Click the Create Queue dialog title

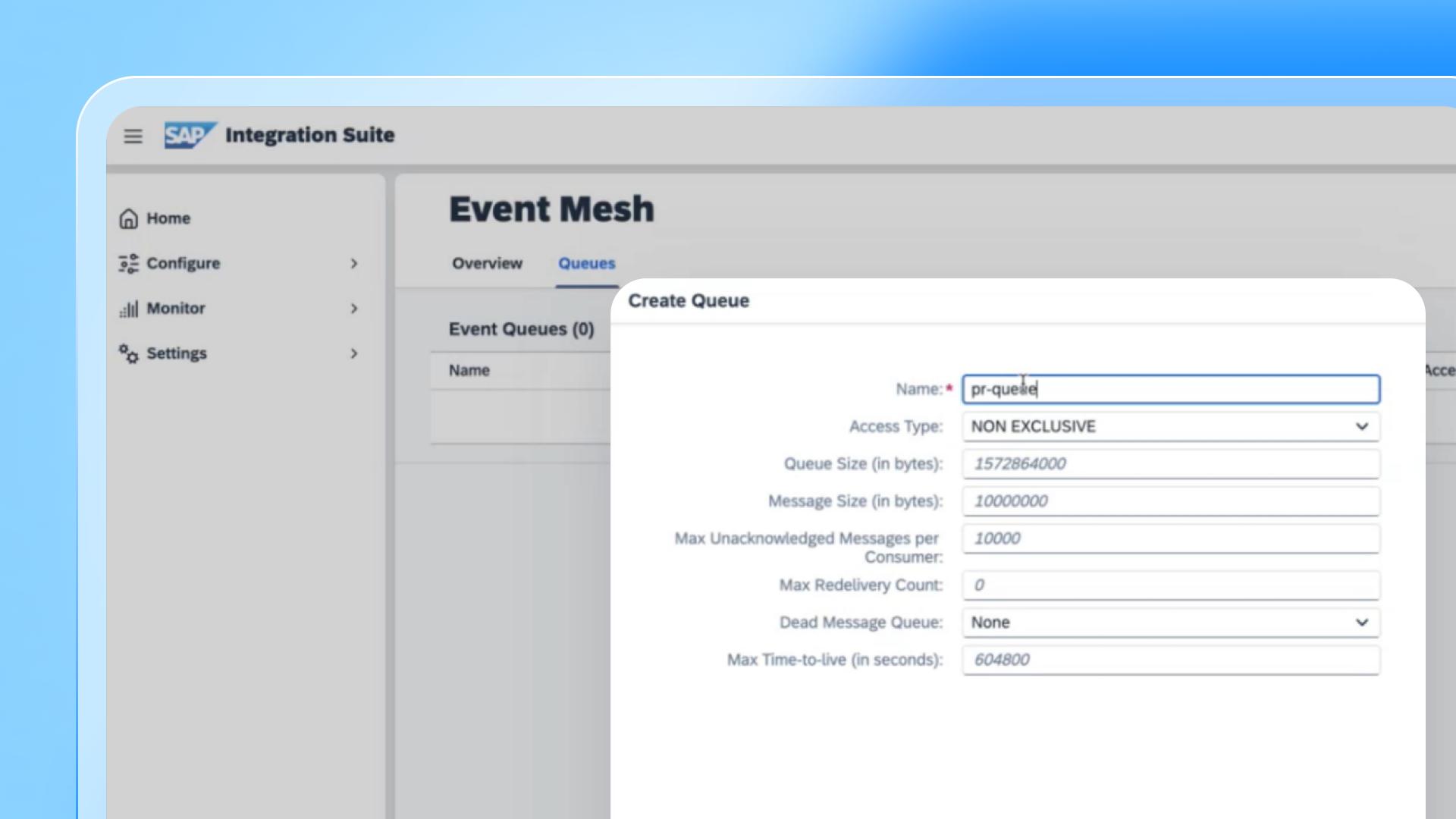(x=689, y=301)
